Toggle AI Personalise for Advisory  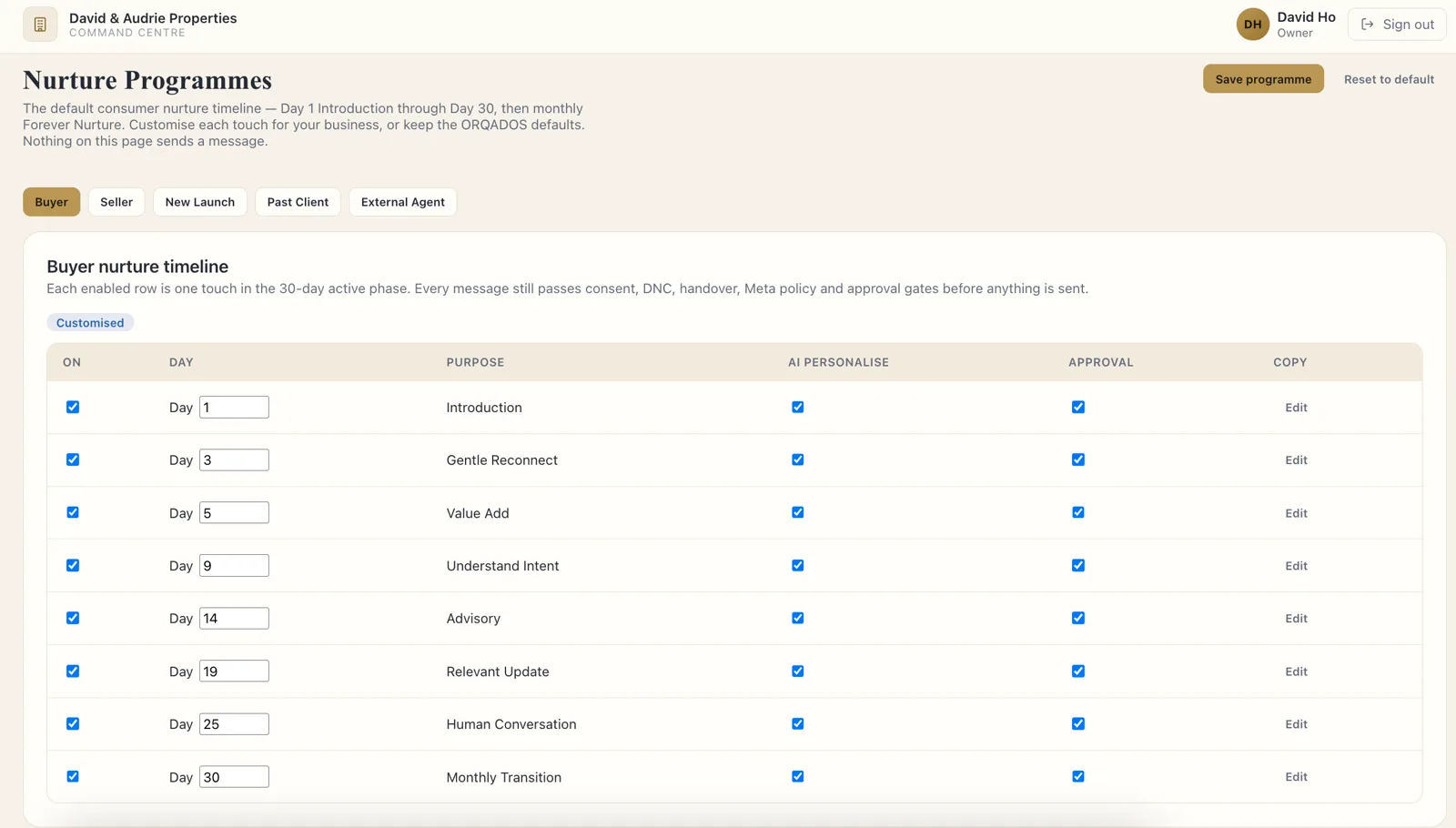[798, 618]
